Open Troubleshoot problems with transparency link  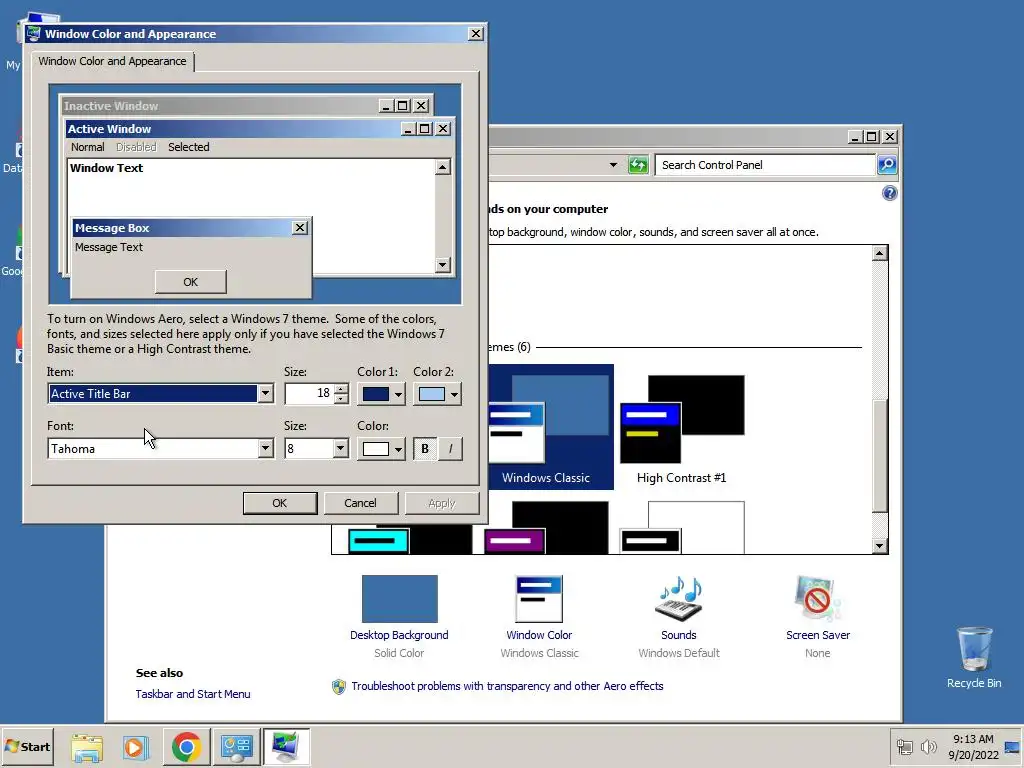[x=507, y=686]
